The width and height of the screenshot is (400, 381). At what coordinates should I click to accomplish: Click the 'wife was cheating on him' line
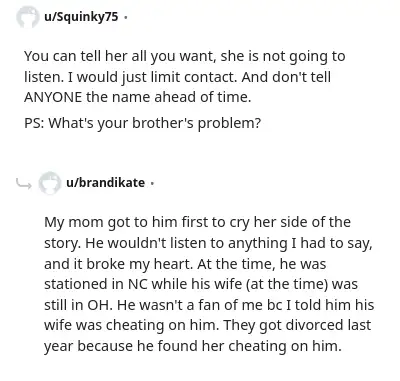click(207, 325)
